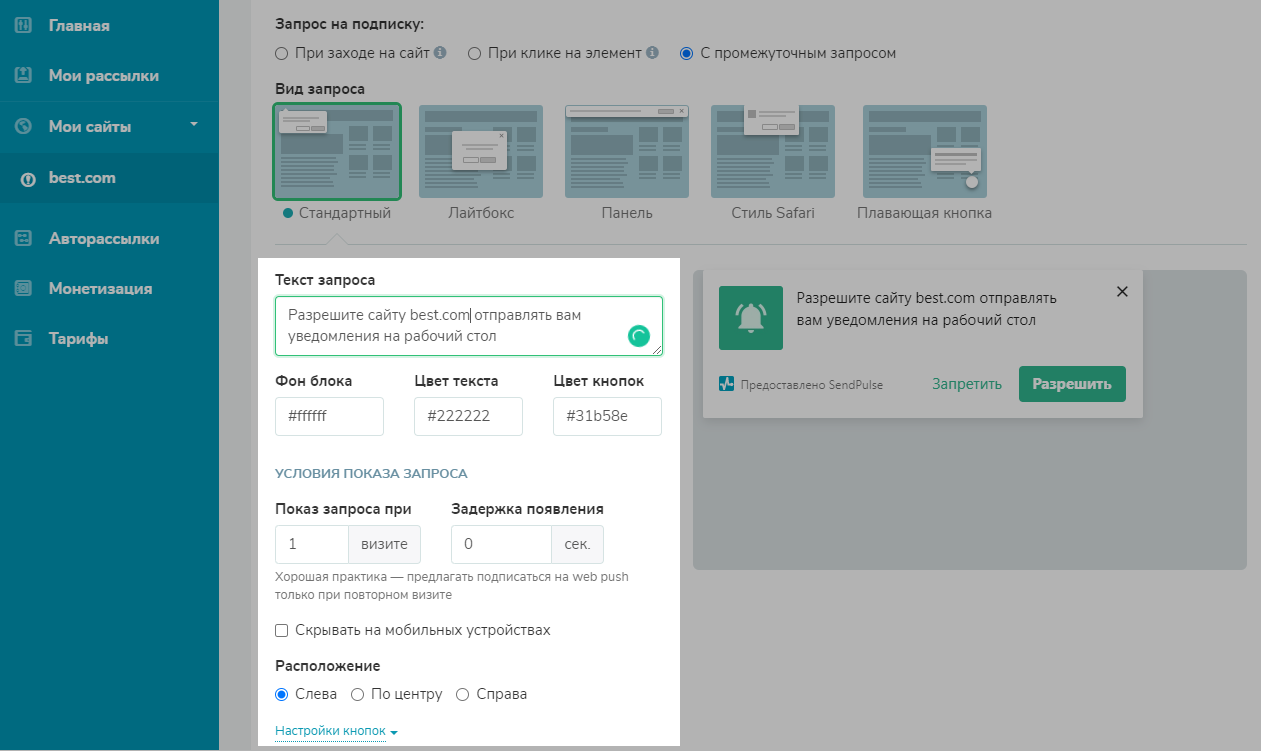1261x751 pixels.
Task: Open Монетизация in the sidebar
Action: pyautogui.click(x=100, y=289)
